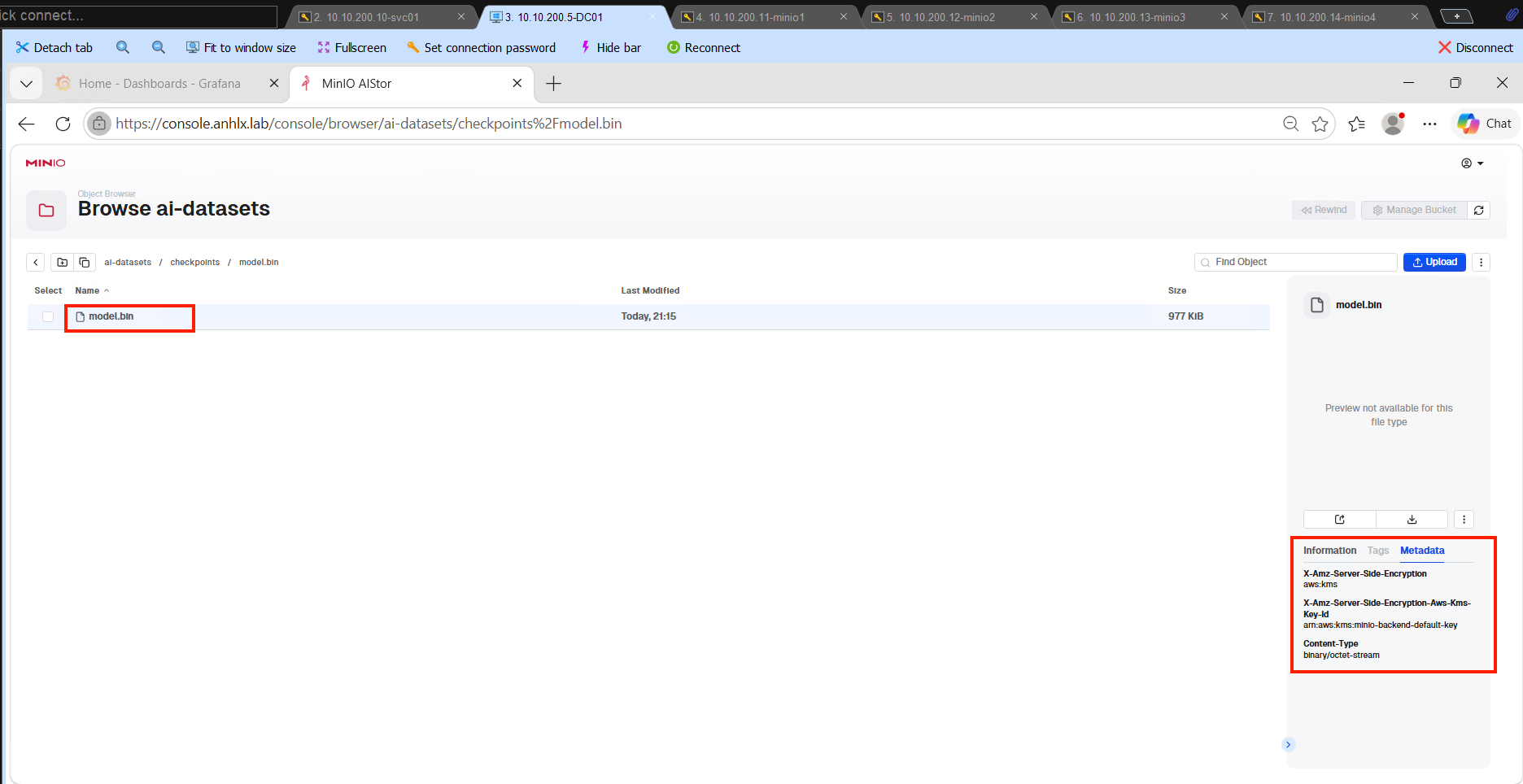
Task: Refresh the browser page
Action: coord(63,124)
